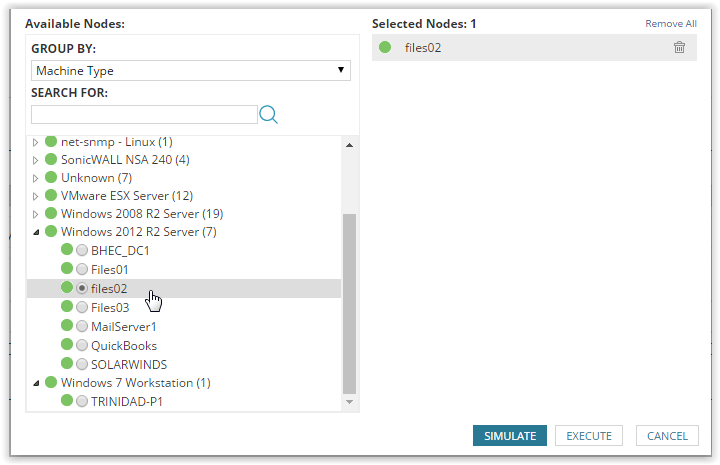Click the Files03 node name
This screenshot has height=465, width=720.
[110, 308]
